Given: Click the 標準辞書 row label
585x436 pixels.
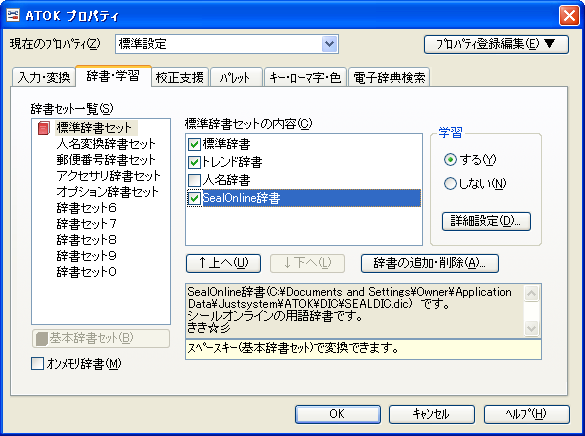Looking at the screenshot, I should pos(226,144).
